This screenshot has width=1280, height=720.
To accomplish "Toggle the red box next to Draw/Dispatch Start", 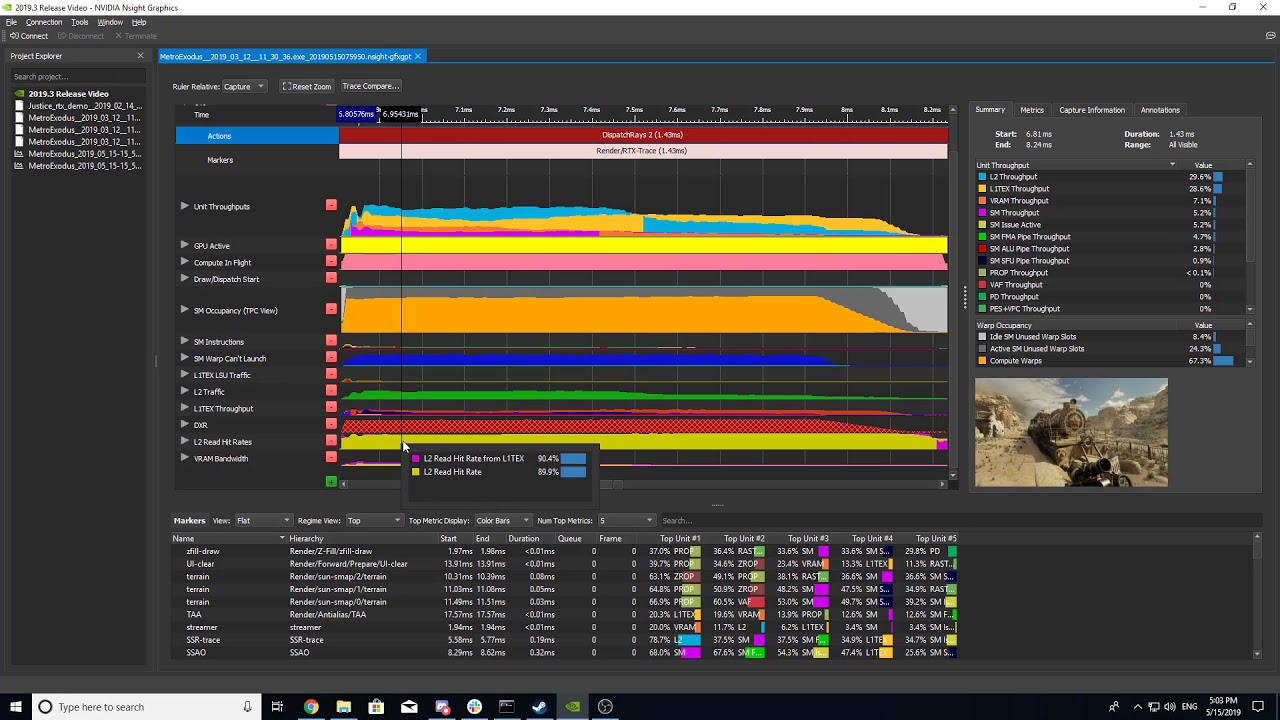I will (x=331, y=278).
